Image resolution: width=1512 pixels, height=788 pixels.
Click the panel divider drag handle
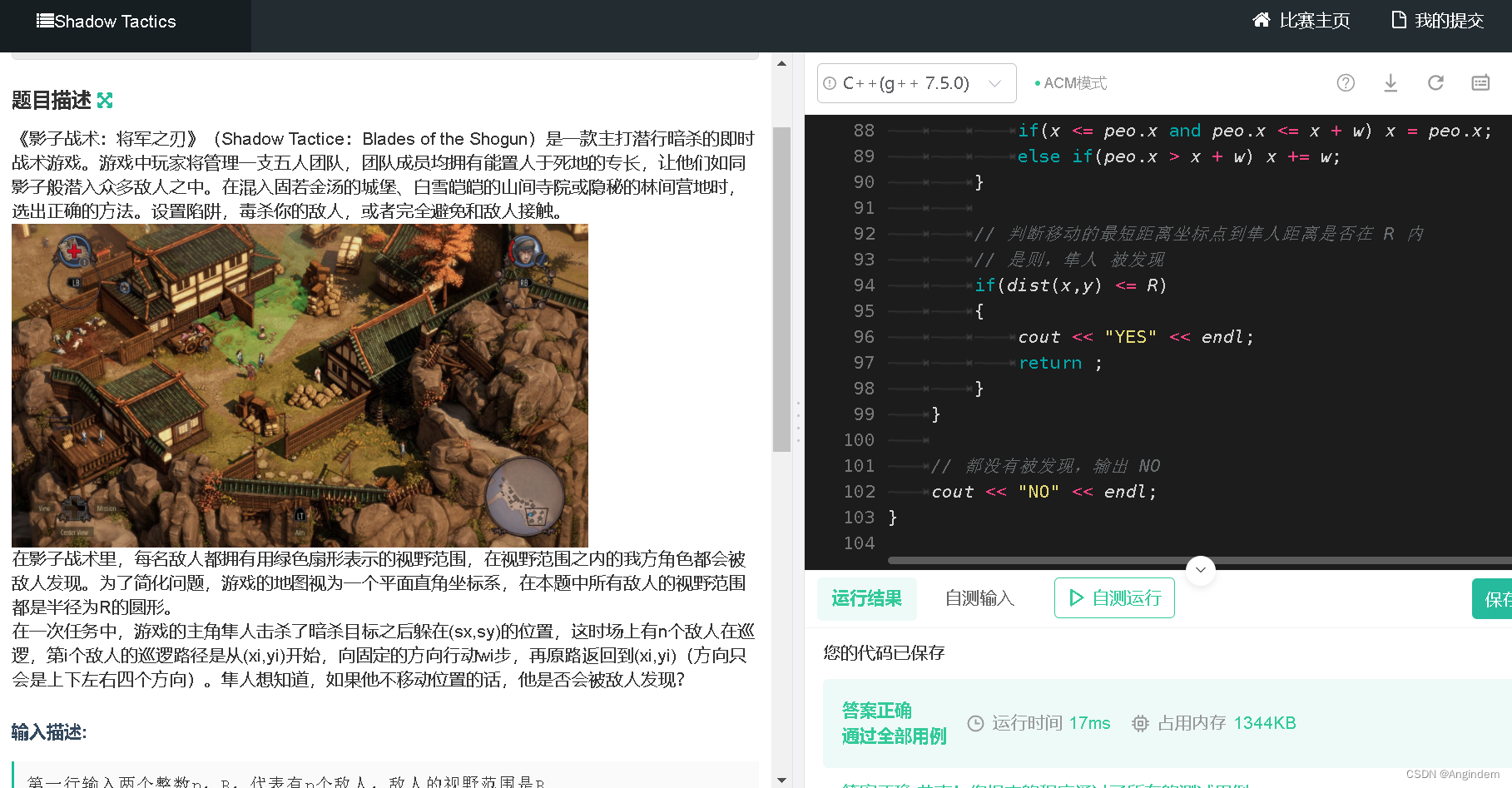[x=798, y=422]
